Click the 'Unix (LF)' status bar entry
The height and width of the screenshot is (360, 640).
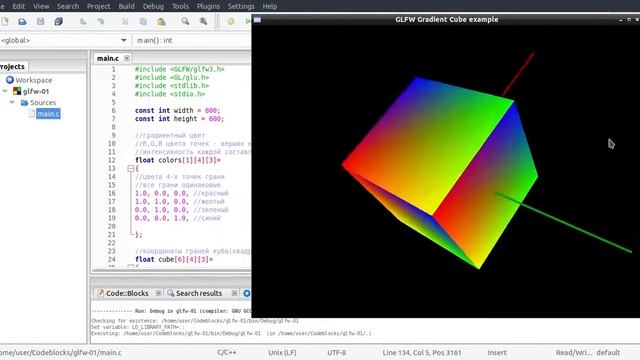[282, 352]
